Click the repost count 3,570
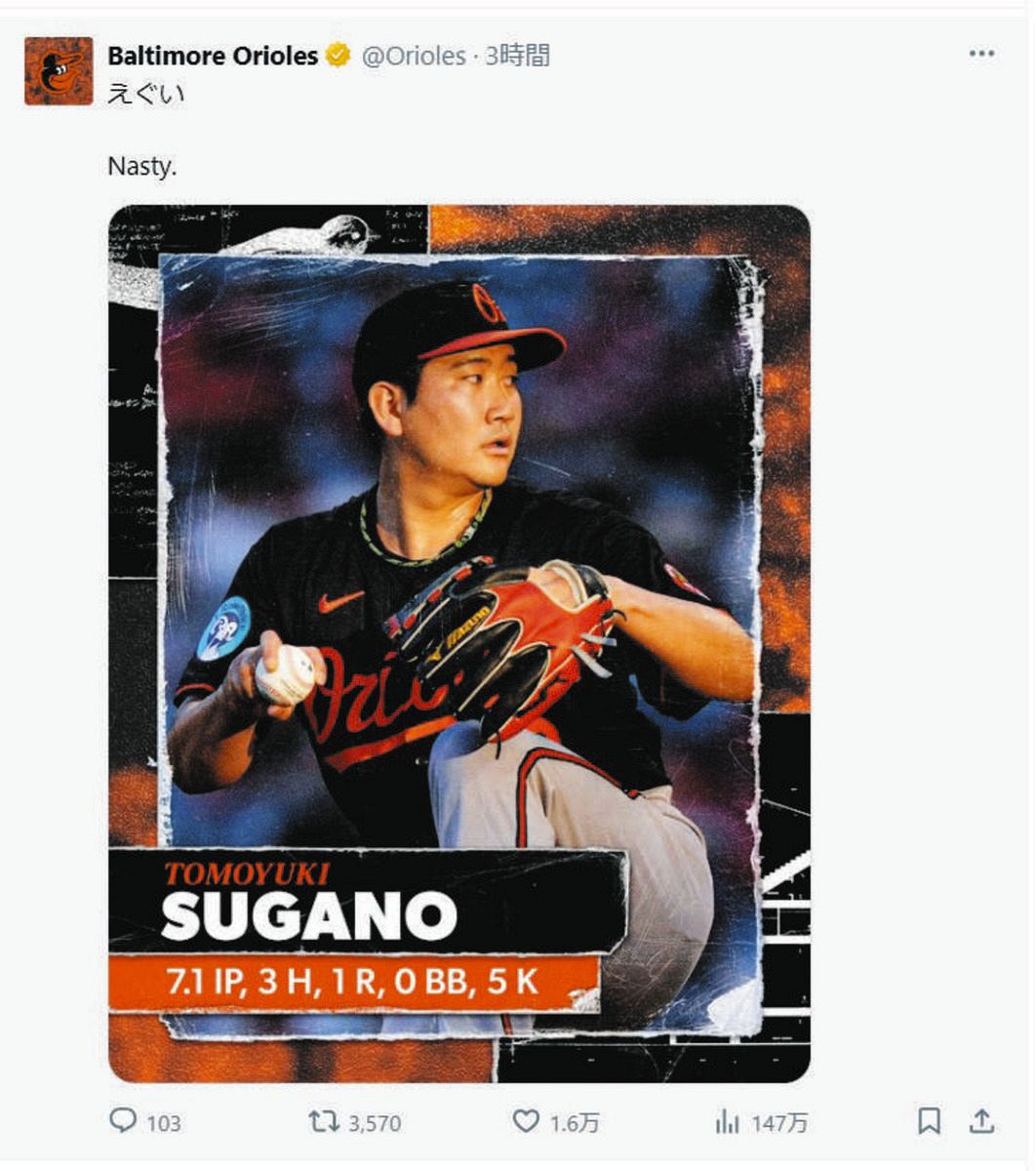This screenshot has height=1171, width=1036. coord(375,1123)
